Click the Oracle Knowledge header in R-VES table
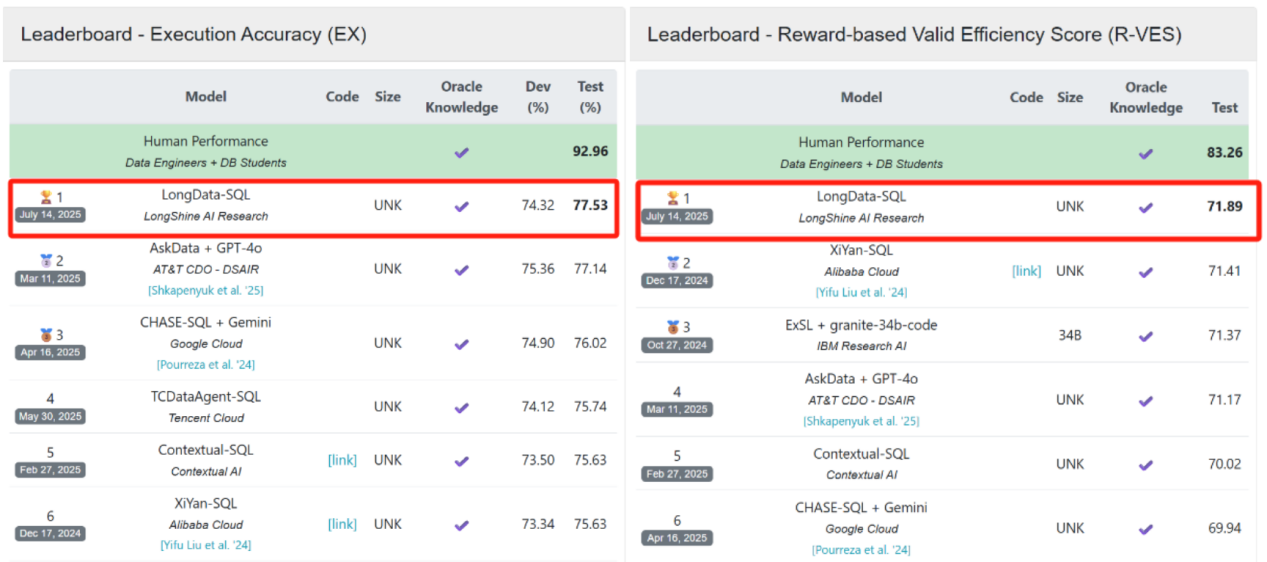This screenshot has width=1267, height=562. click(x=1146, y=98)
